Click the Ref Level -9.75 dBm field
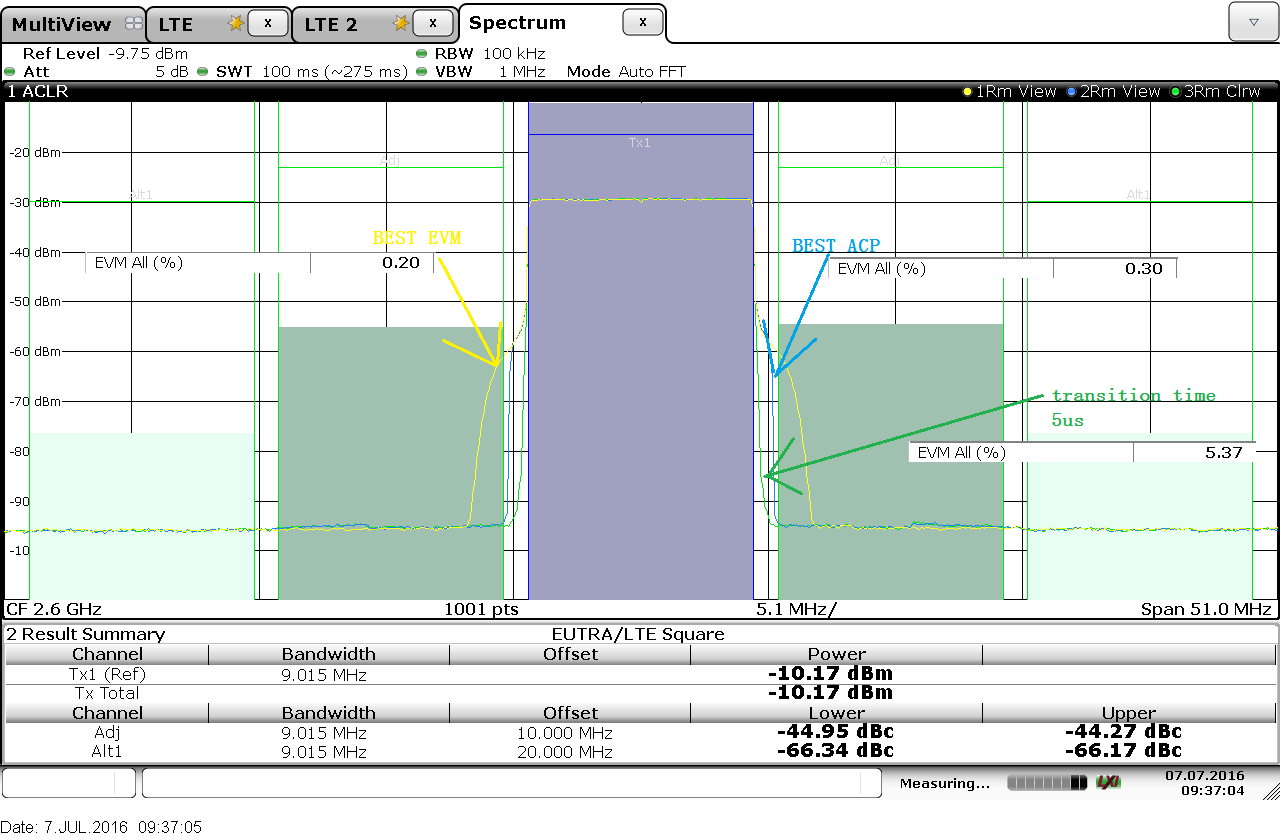The height and width of the screenshot is (840, 1280). [x=105, y=53]
